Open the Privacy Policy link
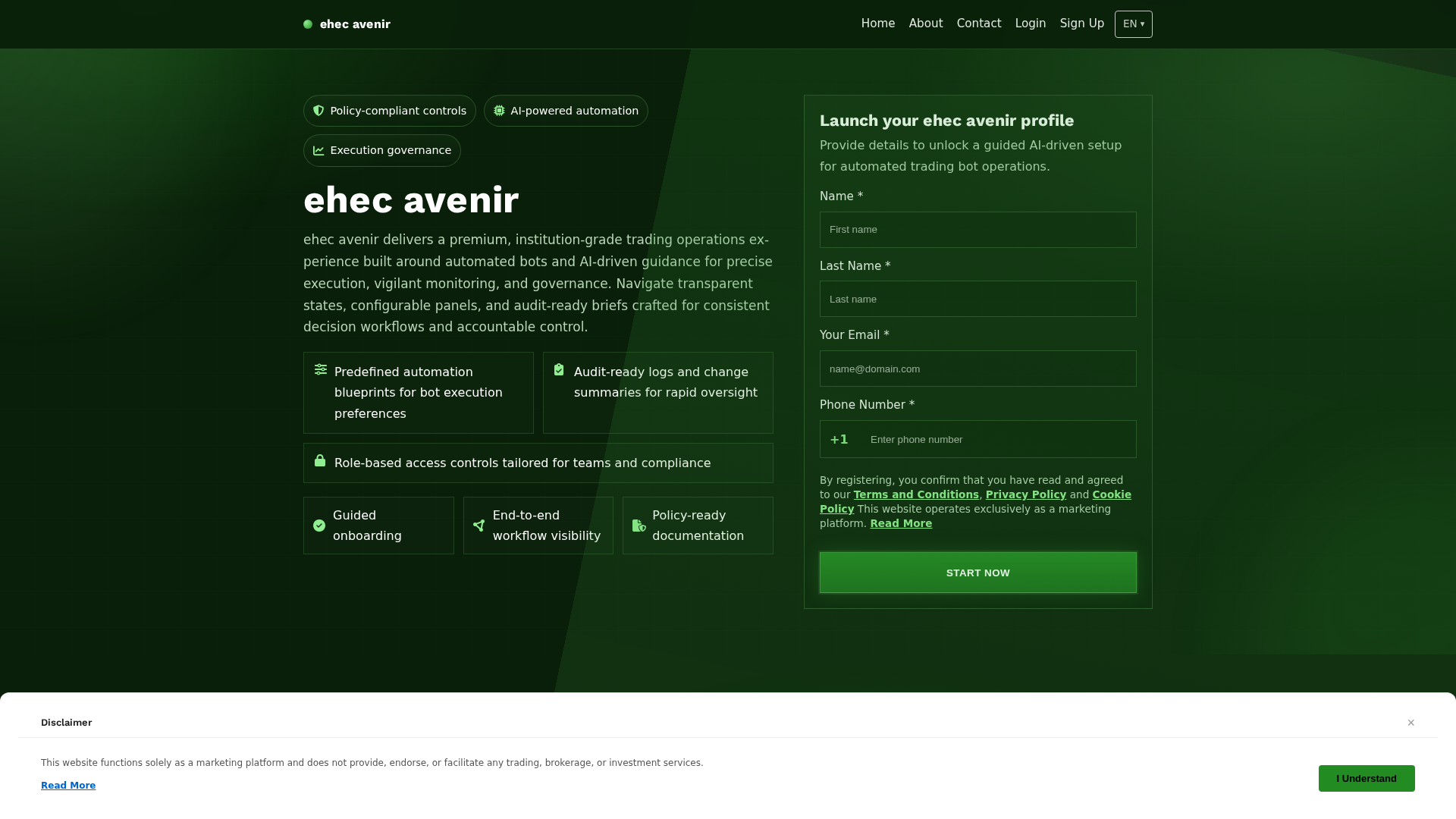 [1026, 494]
